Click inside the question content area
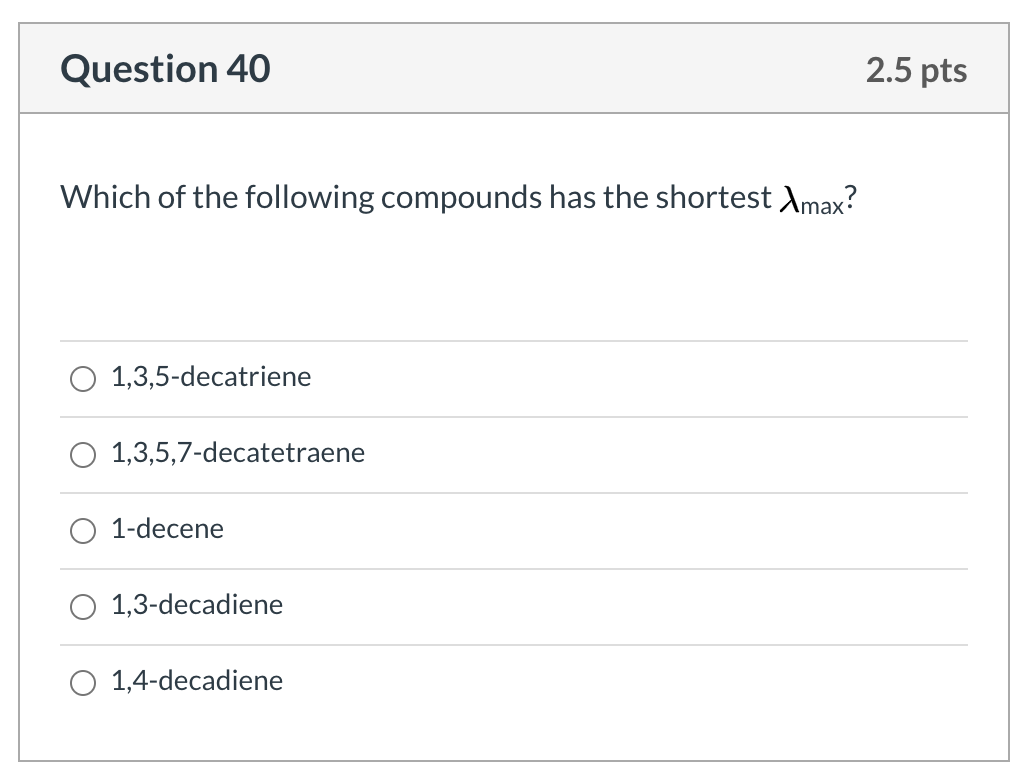 tap(516, 280)
